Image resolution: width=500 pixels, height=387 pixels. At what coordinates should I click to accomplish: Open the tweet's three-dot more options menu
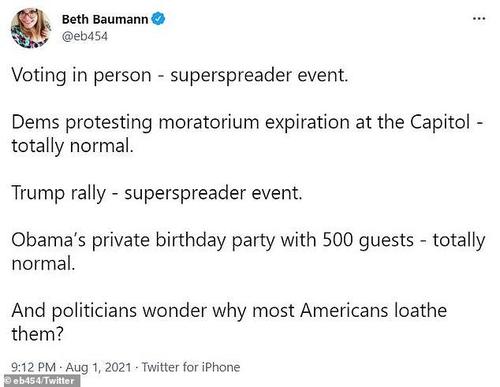(x=479, y=18)
